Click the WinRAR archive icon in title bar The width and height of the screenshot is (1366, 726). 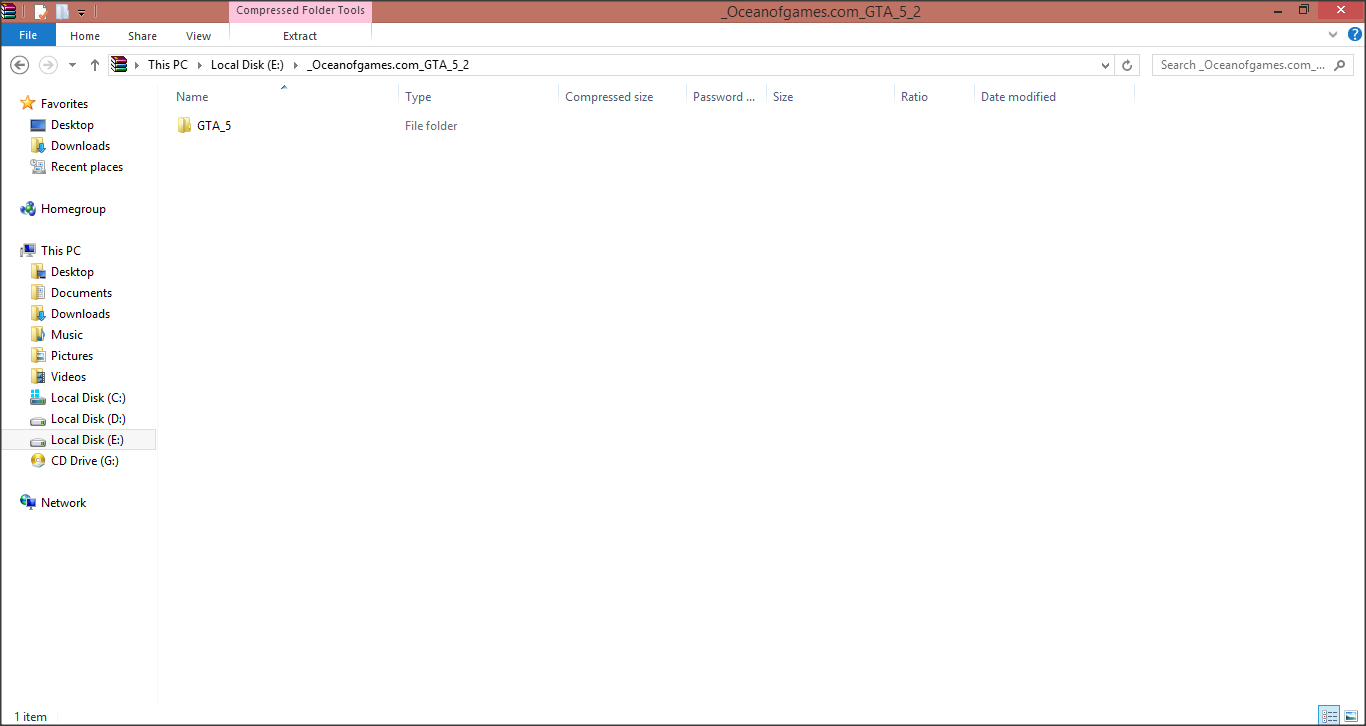(9, 11)
